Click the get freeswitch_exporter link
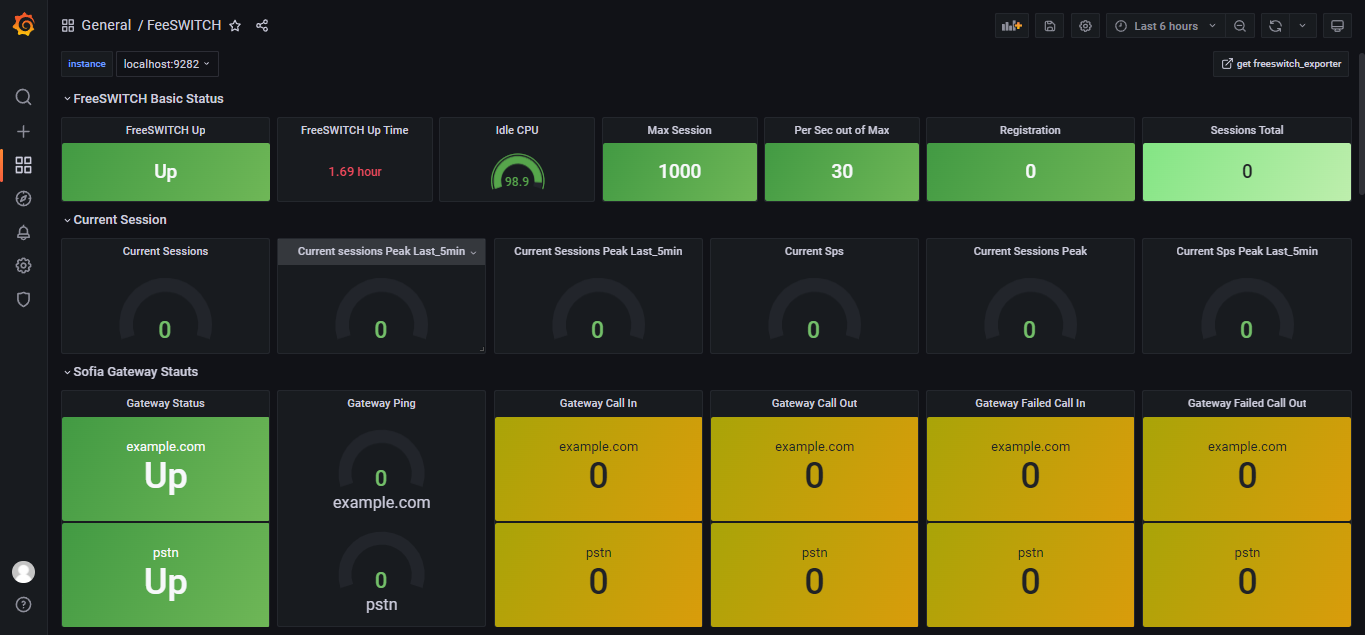 coord(1281,64)
